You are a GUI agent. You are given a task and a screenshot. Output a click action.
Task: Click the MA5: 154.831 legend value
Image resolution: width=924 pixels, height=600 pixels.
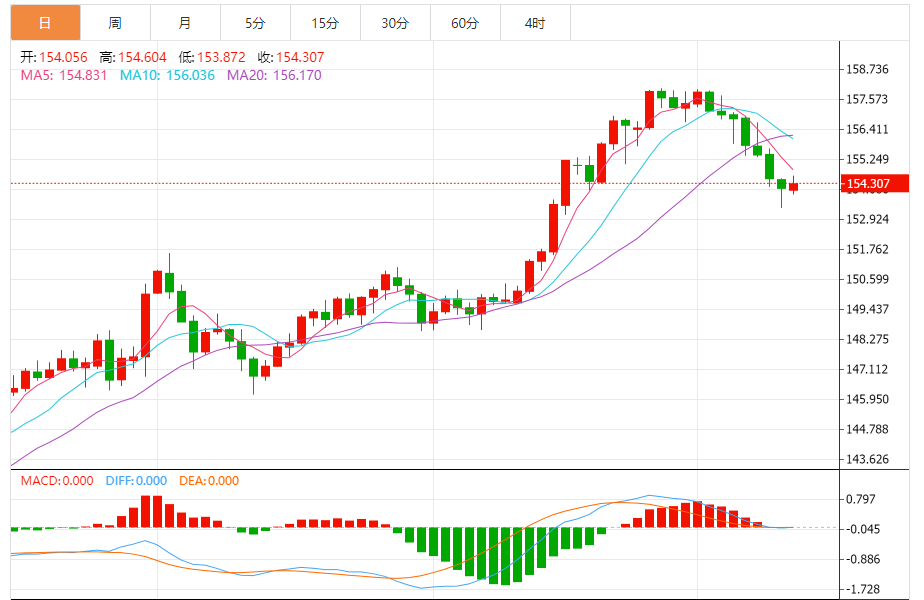pos(64,75)
